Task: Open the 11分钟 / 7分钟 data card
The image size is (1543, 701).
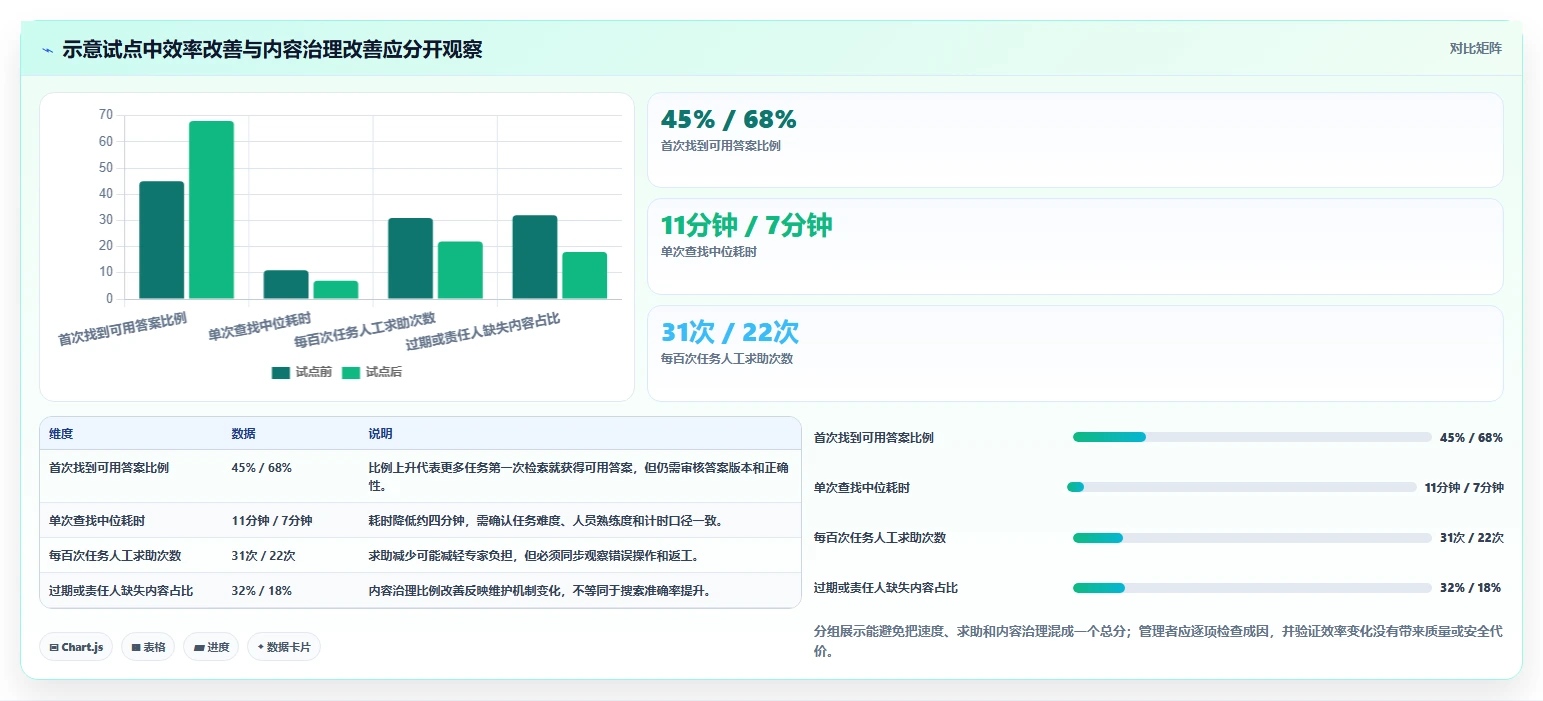Action: click(x=1075, y=246)
